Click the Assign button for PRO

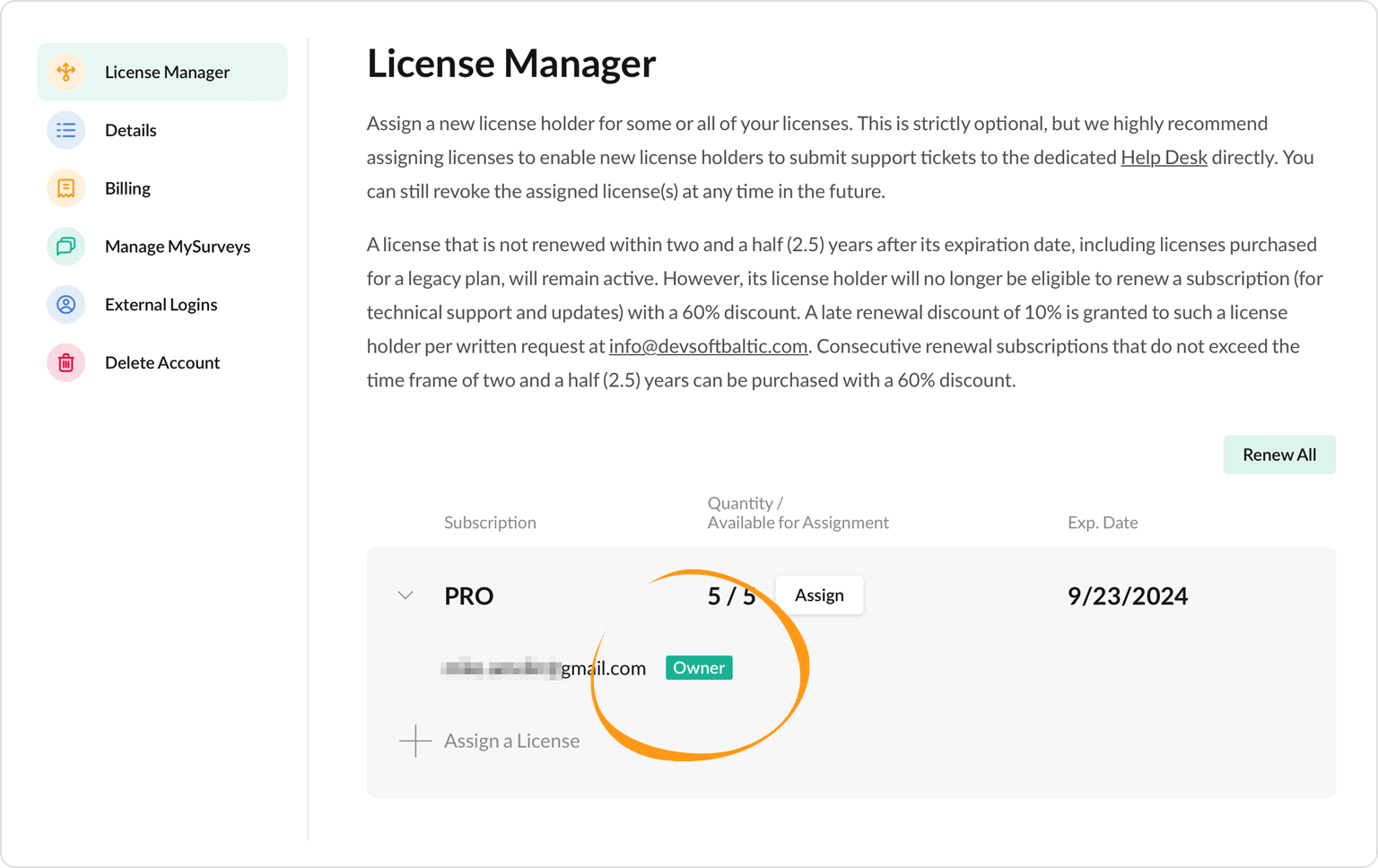click(x=818, y=595)
